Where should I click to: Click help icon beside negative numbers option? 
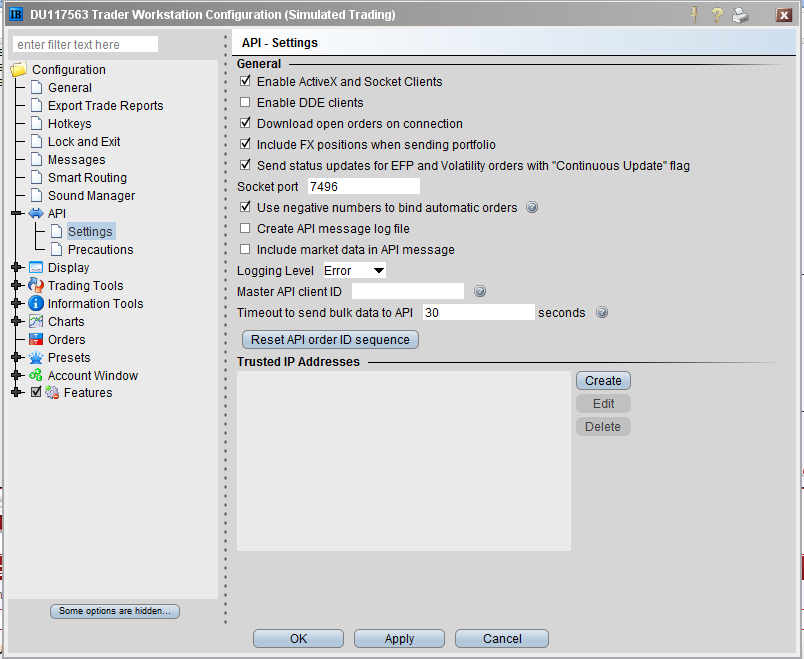click(532, 207)
